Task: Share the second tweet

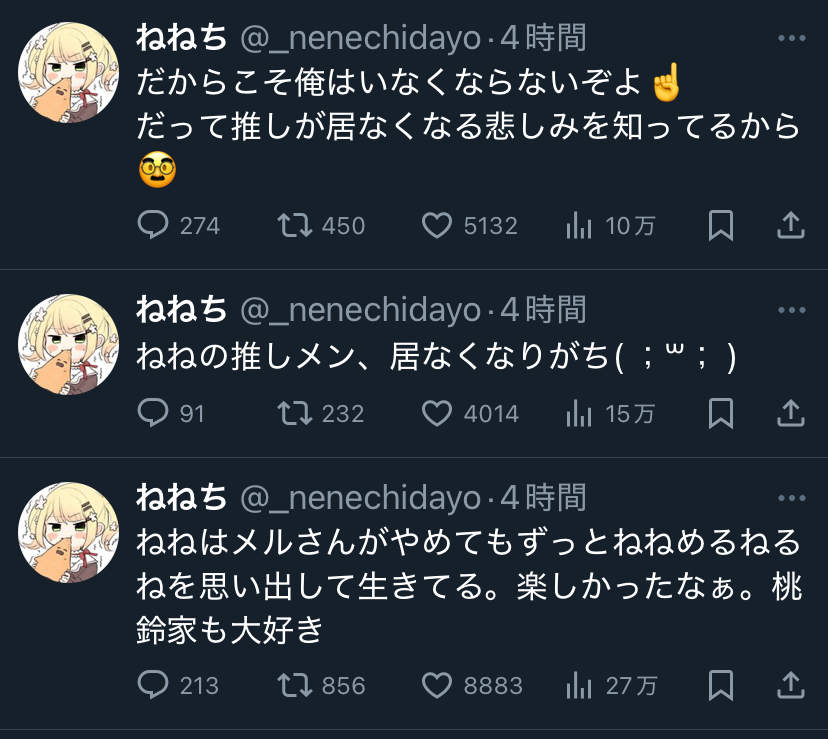Action: click(x=791, y=412)
